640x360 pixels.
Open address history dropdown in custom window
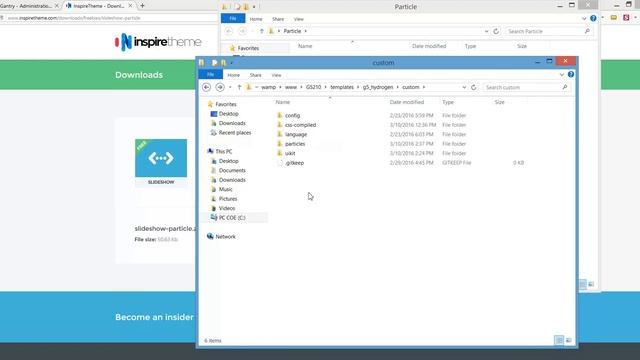point(464,87)
